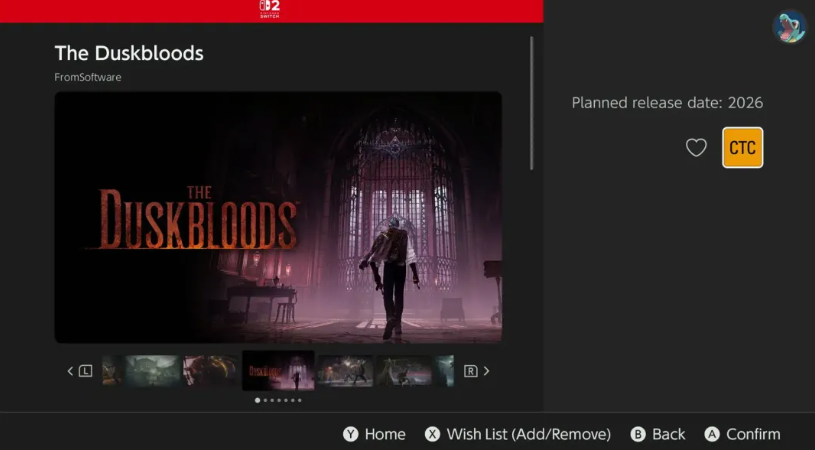815x450 pixels.
Task: Click the Home label in footer
Action: [x=385, y=434]
